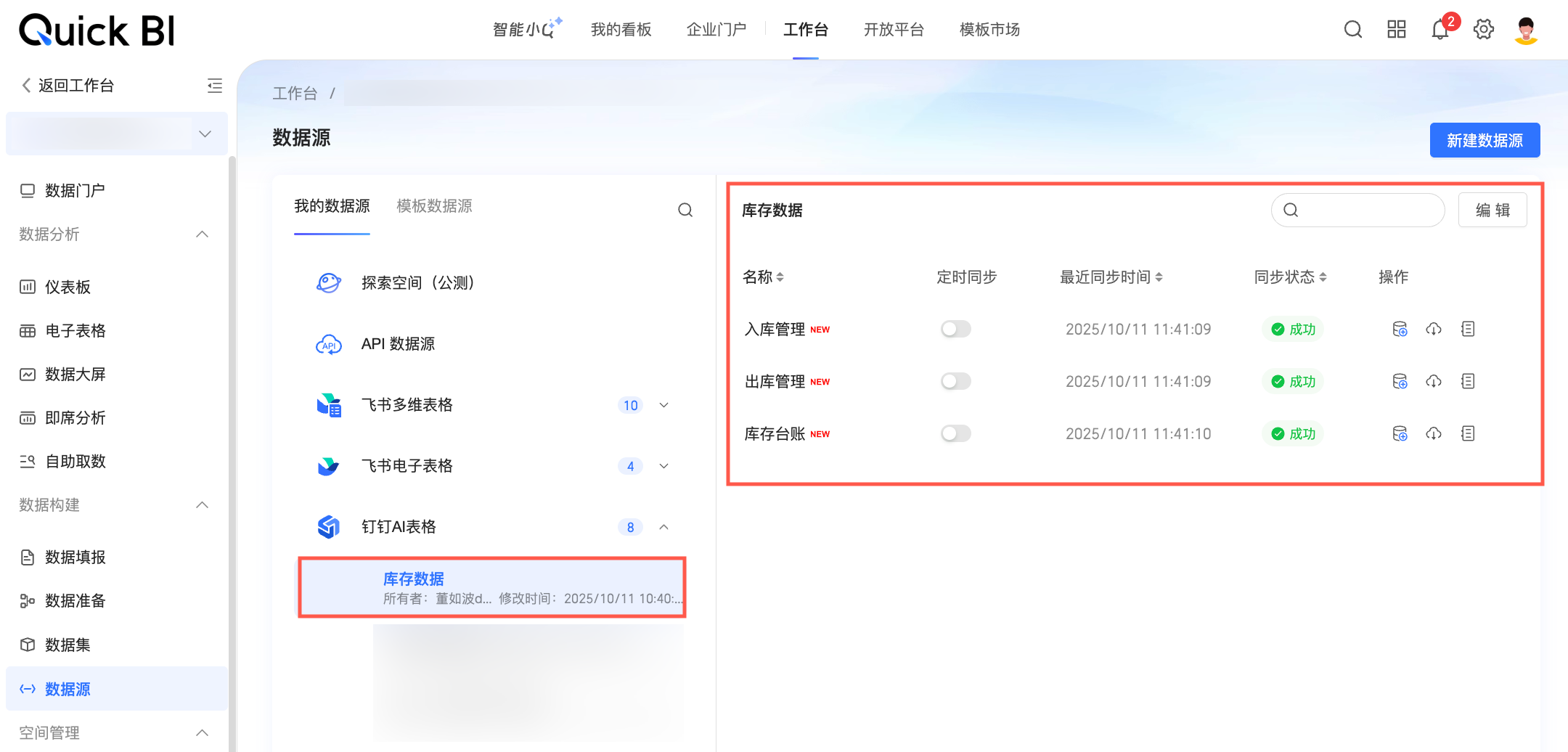Sync 出库管理 table via cloud icon
The height and width of the screenshot is (752, 1568).
click(1434, 381)
